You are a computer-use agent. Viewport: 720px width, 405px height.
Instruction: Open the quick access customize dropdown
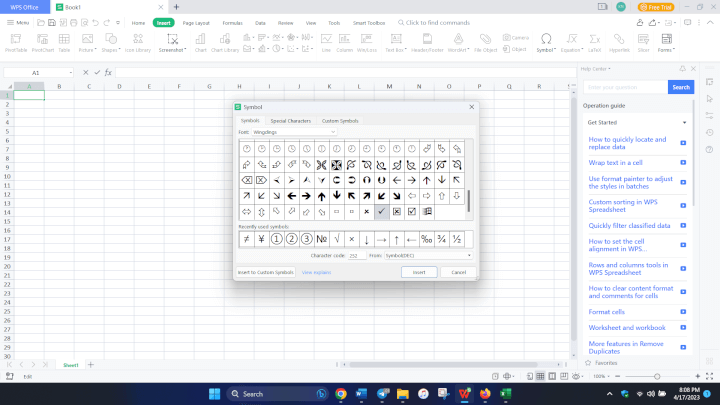coord(118,22)
